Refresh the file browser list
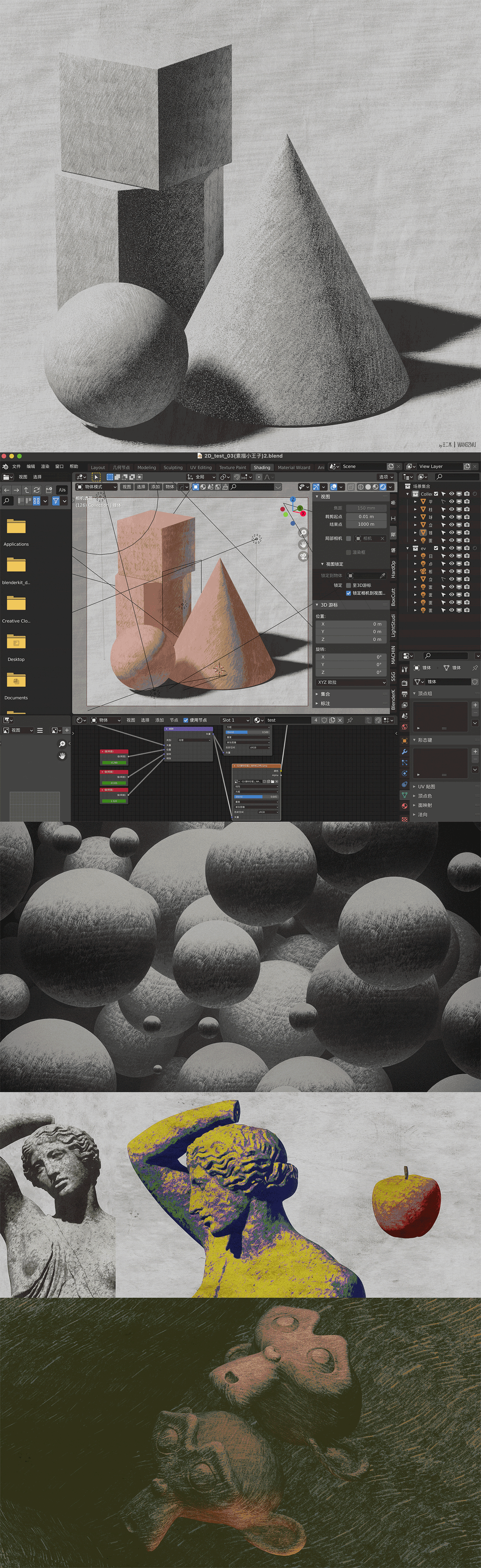The height and width of the screenshot is (1568, 481). (37, 490)
